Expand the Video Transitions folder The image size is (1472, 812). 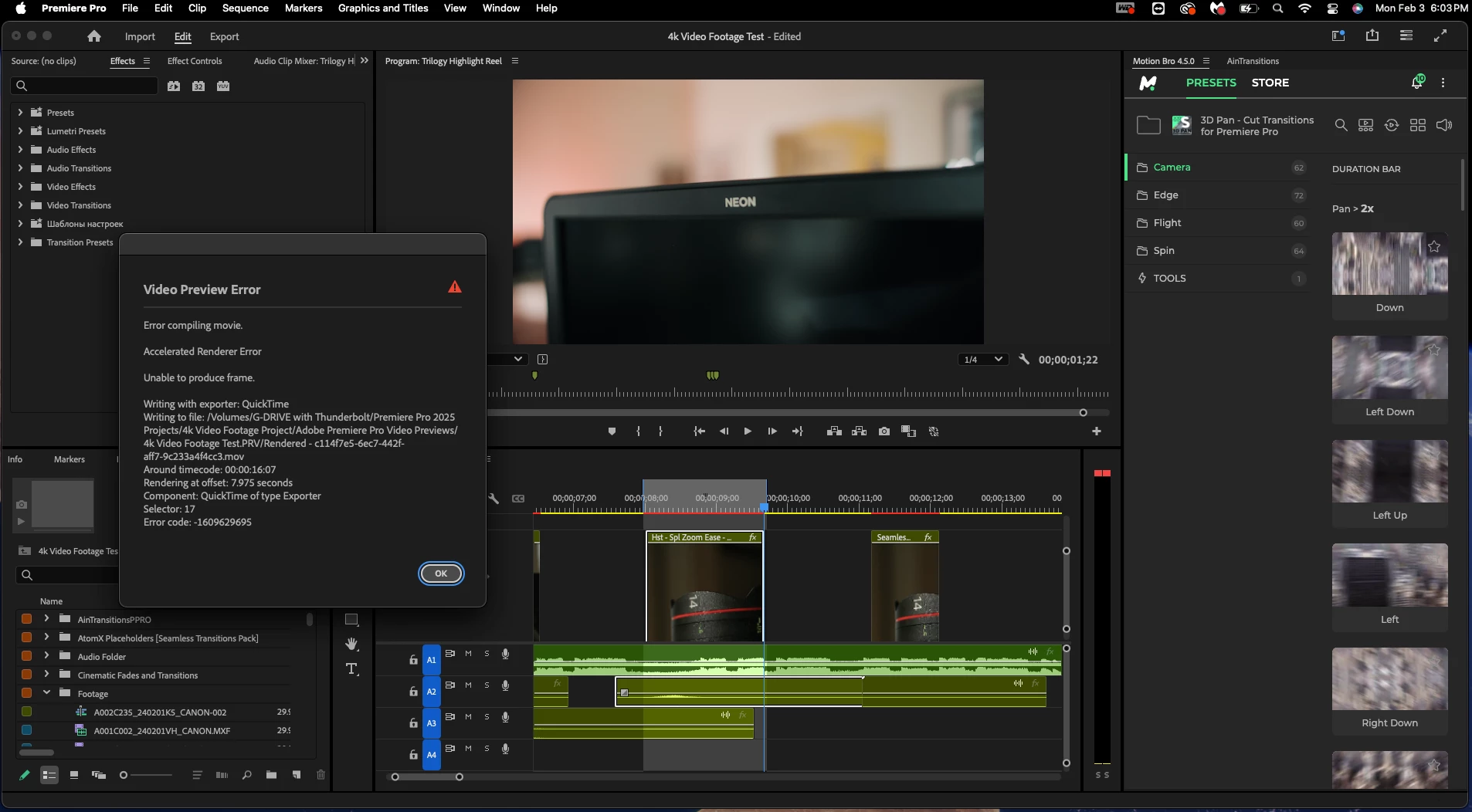20,205
